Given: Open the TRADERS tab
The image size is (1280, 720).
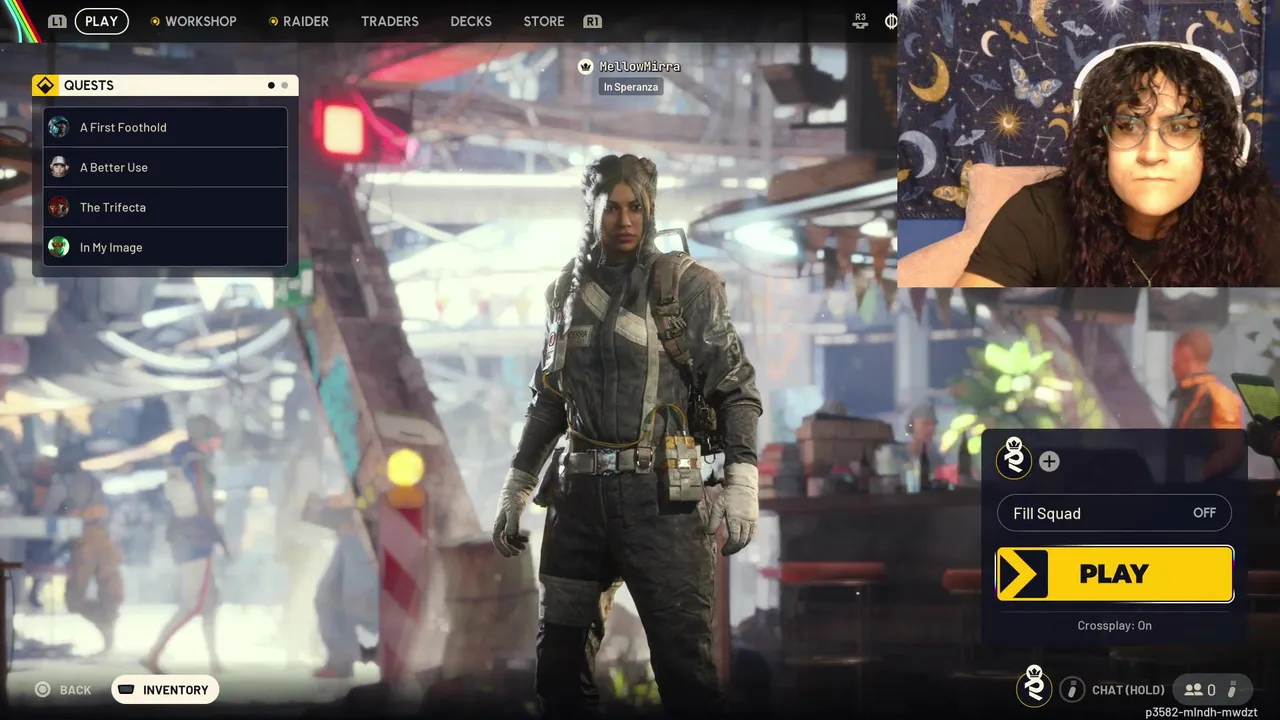Looking at the screenshot, I should (x=390, y=21).
